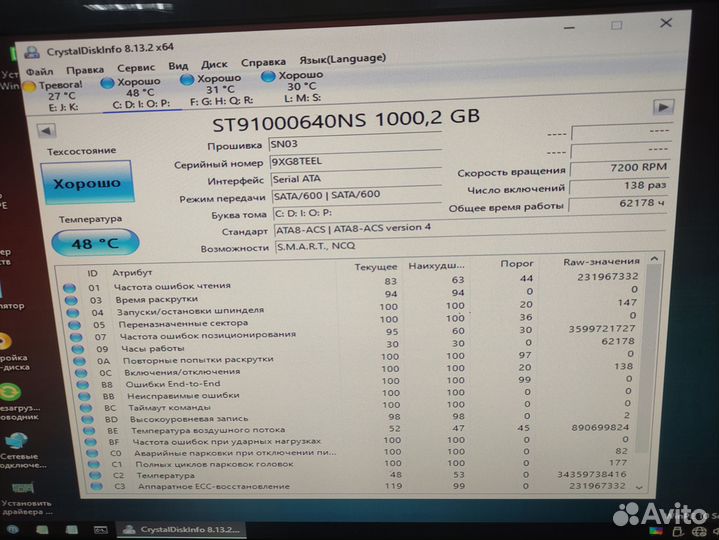
Task: Open the Windows Start button
Action: click(x=13, y=530)
